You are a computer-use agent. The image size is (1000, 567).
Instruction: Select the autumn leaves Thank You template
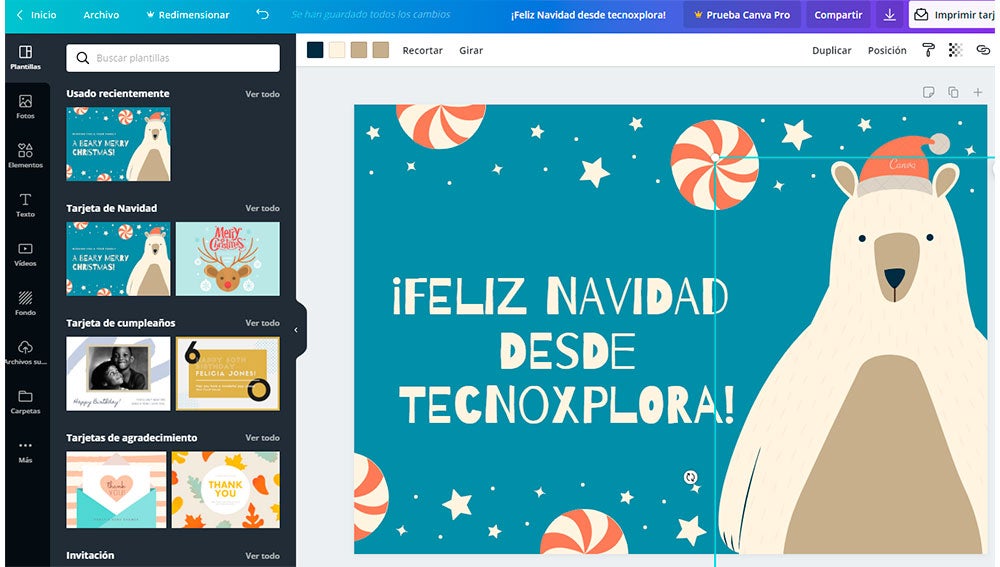click(225, 490)
